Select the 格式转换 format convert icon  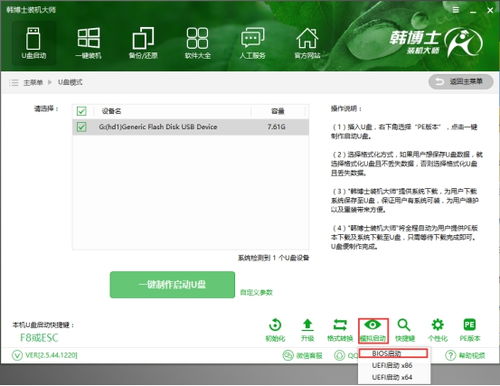click(x=340, y=330)
